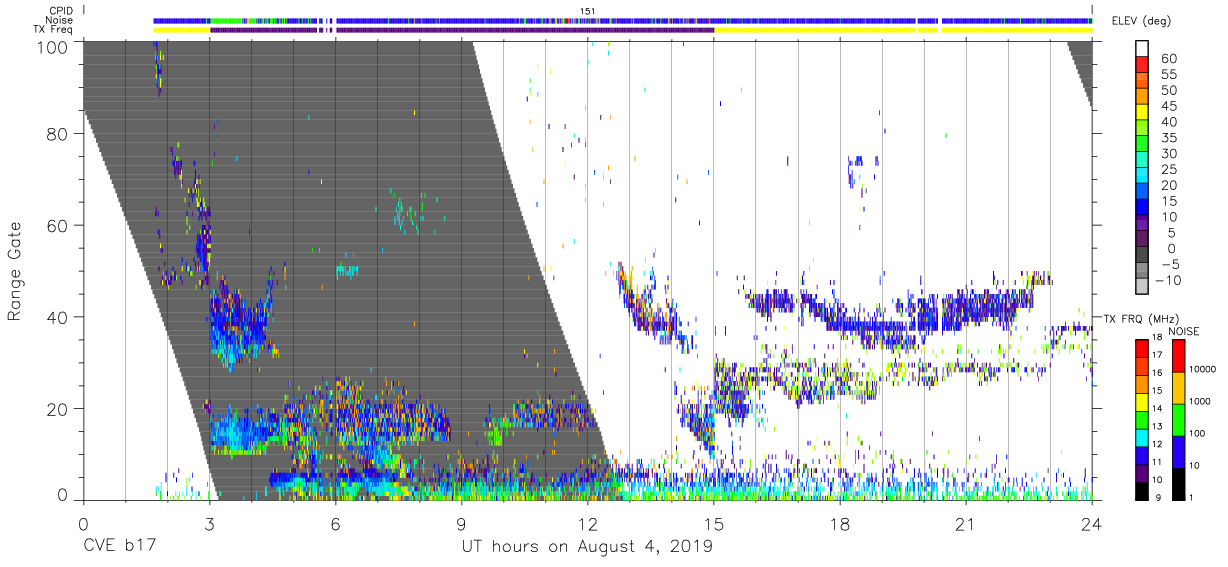This screenshot has width=1228, height=567.
Task: Select the '100' label on NOISE colorbar
Action: (x=1197, y=434)
